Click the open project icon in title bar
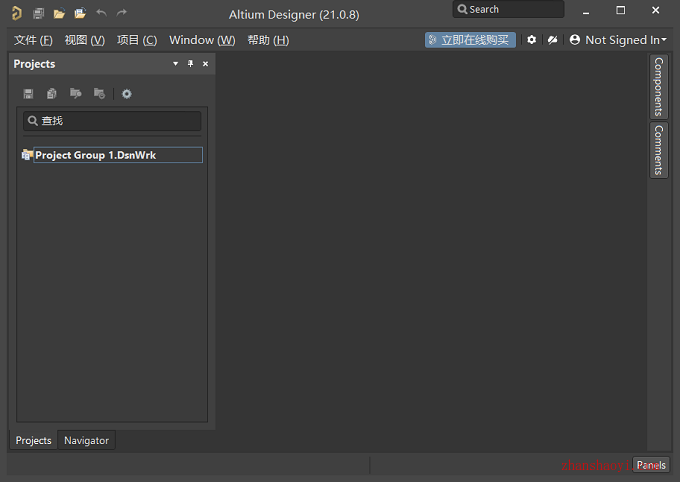The image size is (680, 482). pyautogui.click(x=80, y=13)
